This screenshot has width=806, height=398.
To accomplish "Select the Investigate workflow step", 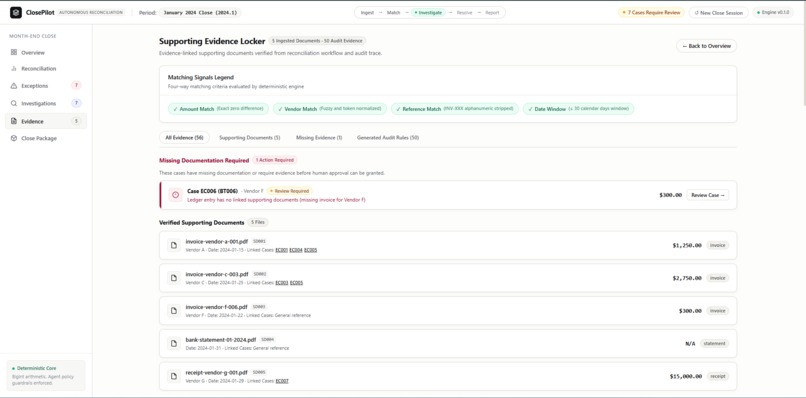I will point(428,13).
